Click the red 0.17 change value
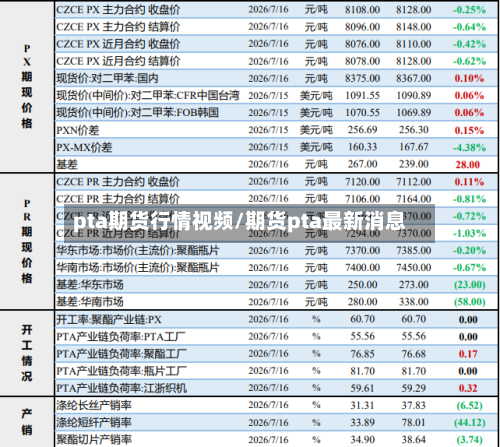The height and width of the screenshot is (447, 500). [468, 354]
